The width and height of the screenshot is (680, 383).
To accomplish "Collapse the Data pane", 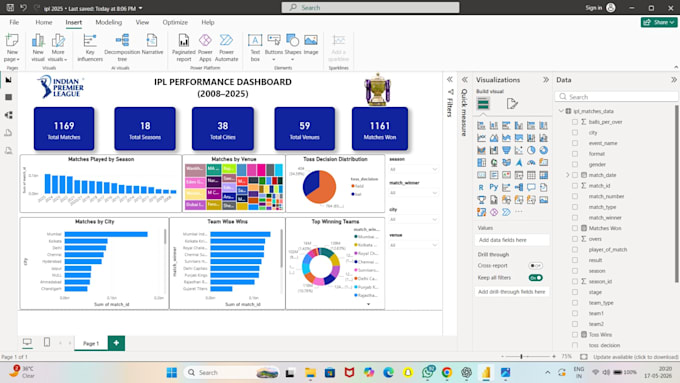I will click(x=673, y=80).
